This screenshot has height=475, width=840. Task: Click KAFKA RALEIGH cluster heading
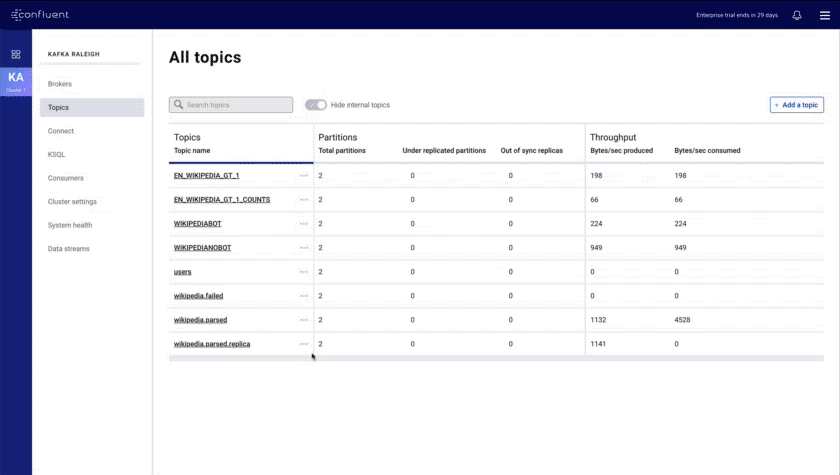[x=73, y=54]
